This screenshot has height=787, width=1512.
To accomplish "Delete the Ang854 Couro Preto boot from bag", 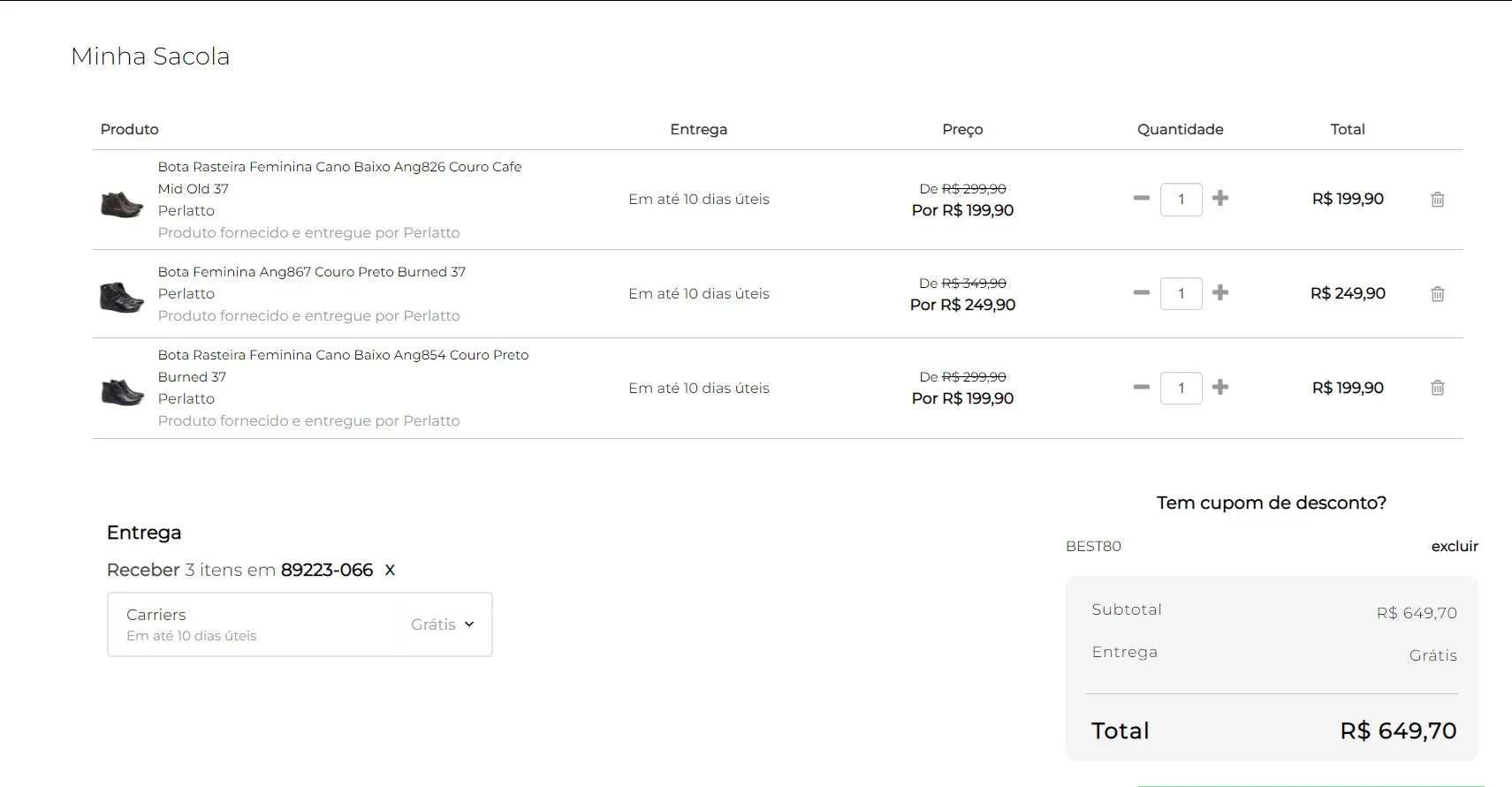I will [1437, 388].
